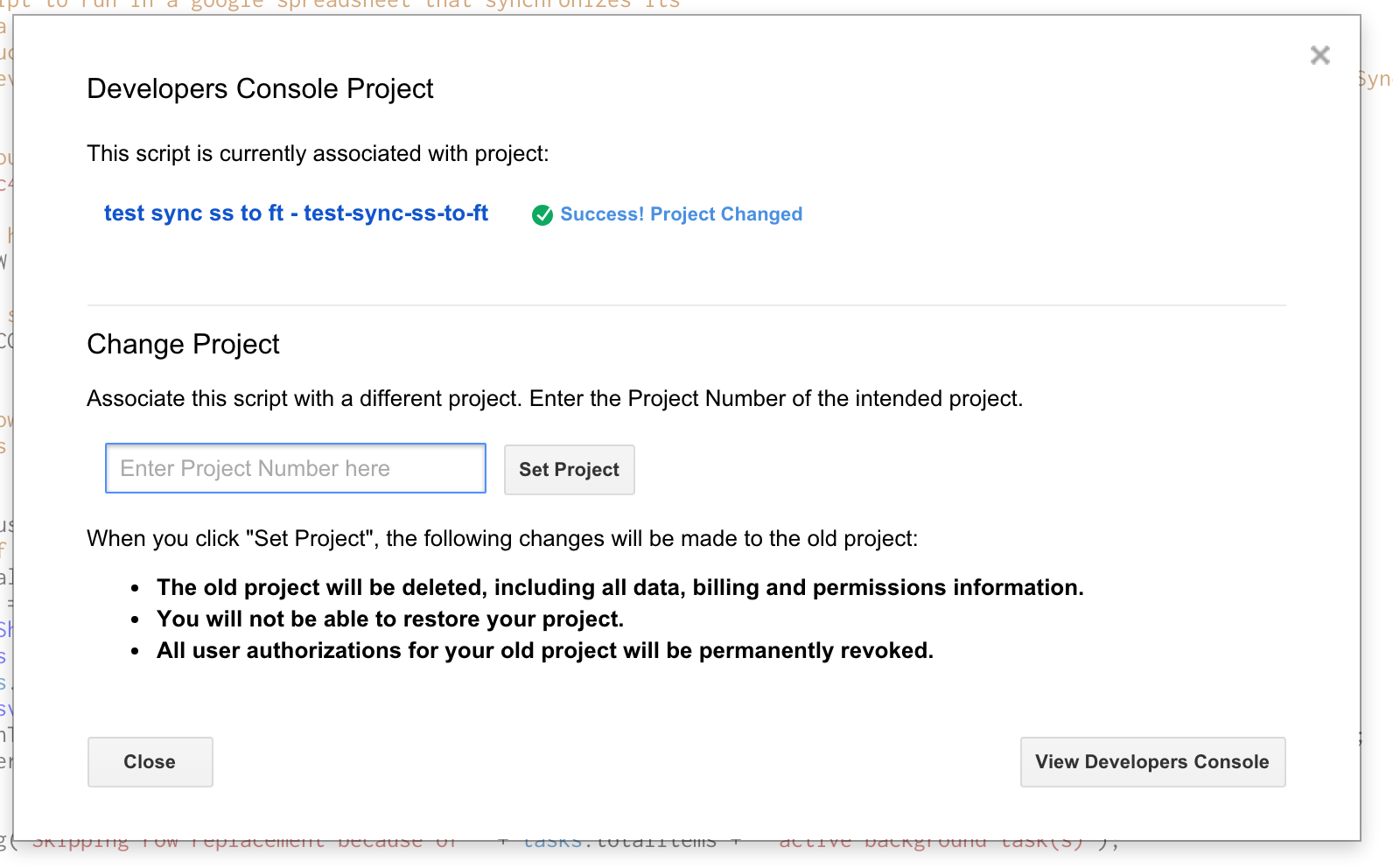This screenshot has width=1393, height=868.
Task: Click the Close button at the bottom
Action: (150, 761)
